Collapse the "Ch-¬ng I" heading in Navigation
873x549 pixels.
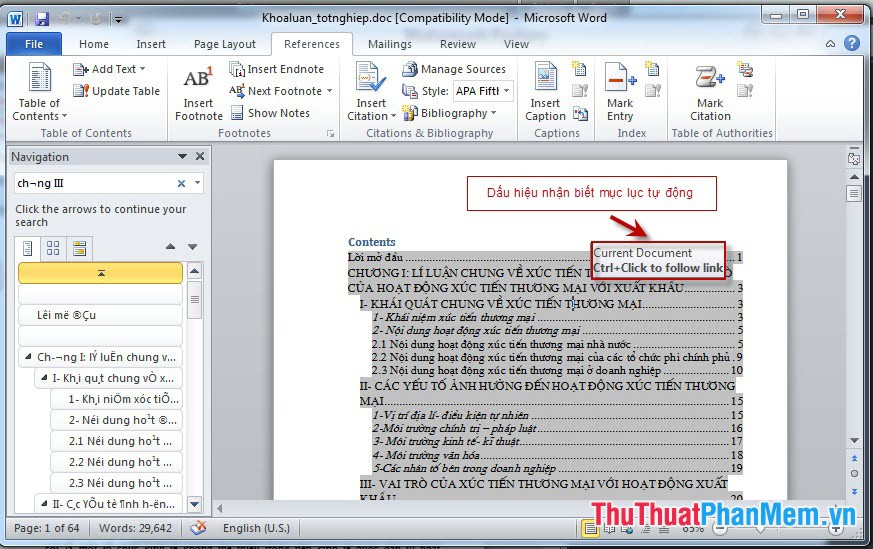28,356
